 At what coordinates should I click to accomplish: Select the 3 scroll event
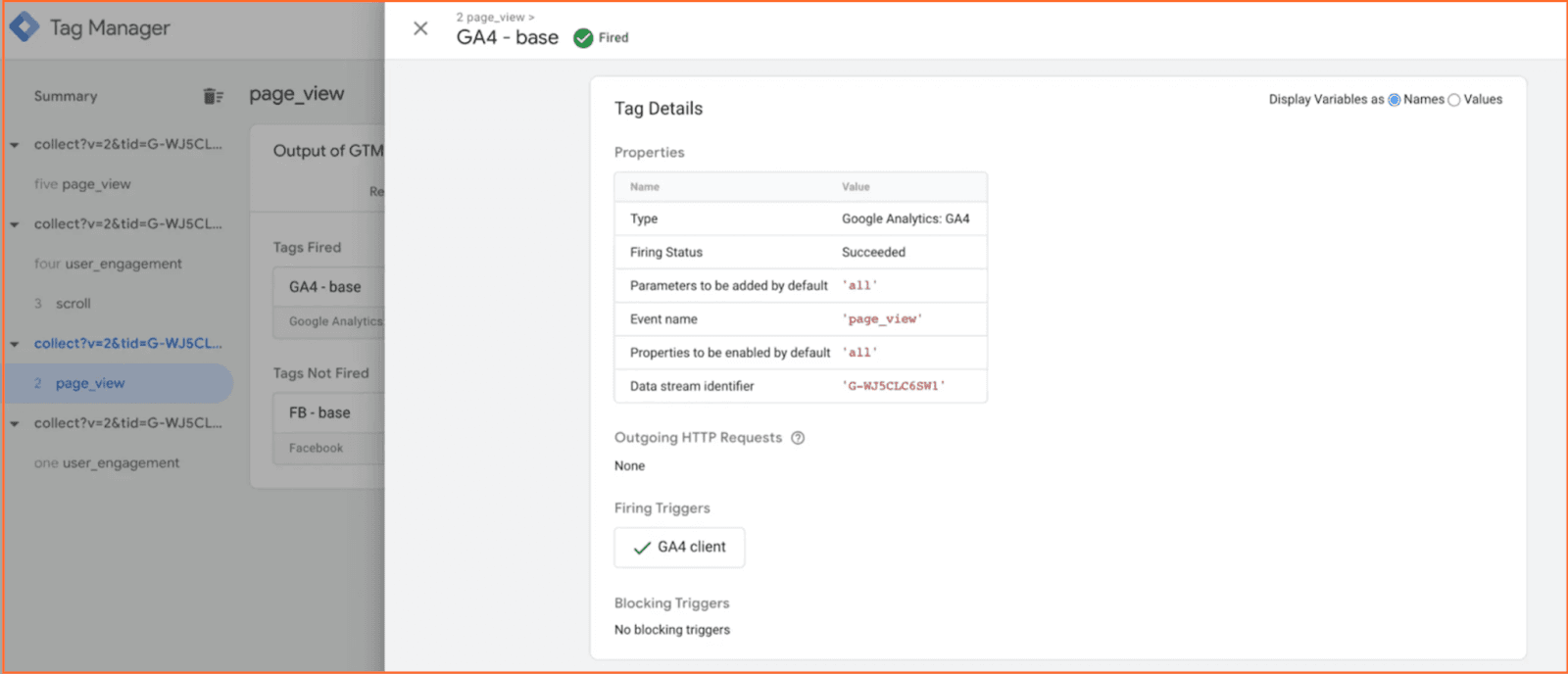63,304
